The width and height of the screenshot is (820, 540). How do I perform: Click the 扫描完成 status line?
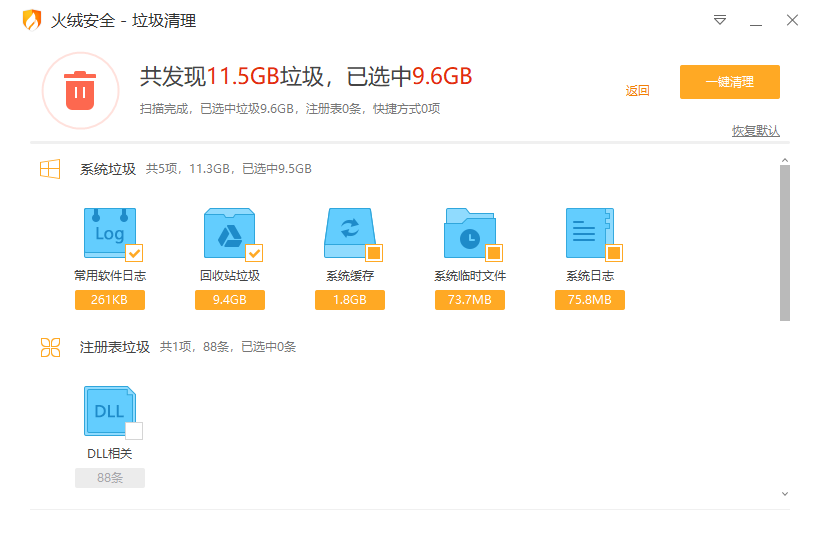pyautogui.click(x=290, y=109)
